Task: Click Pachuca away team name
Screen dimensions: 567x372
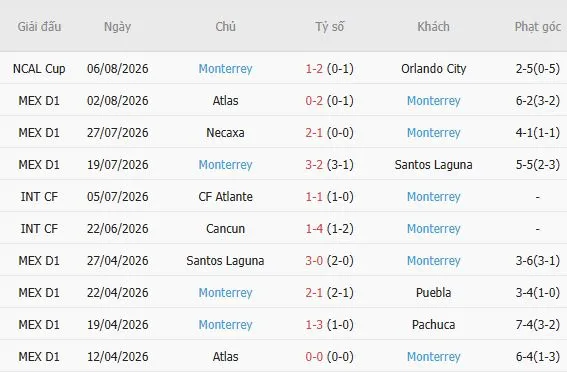Action: pos(433,325)
